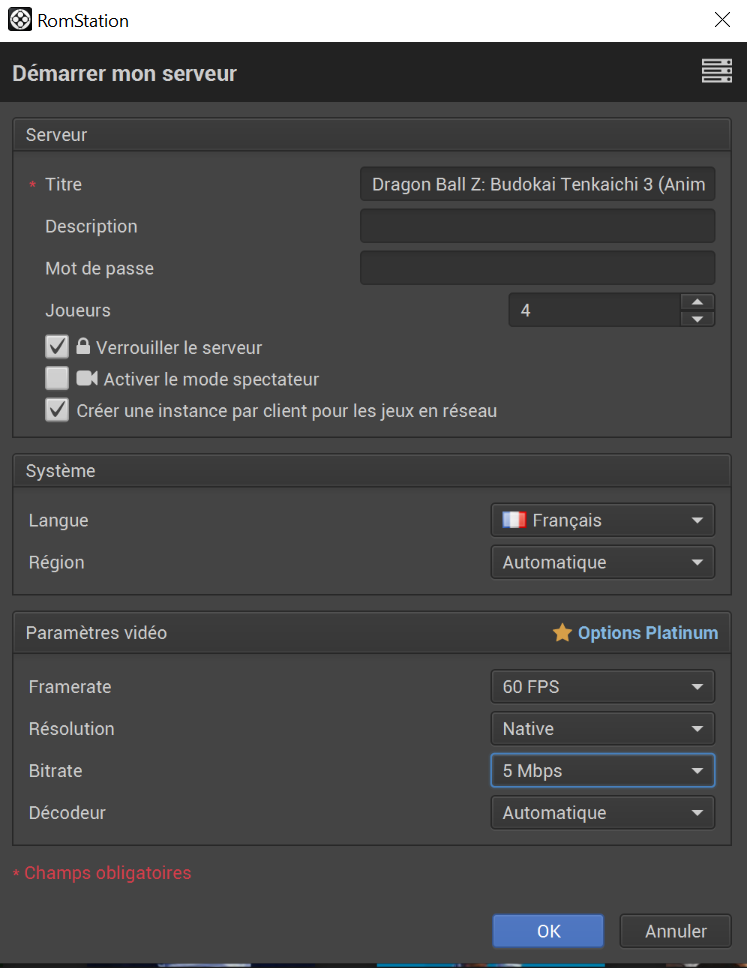Image resolution: width=747 pixels, height=968 pixels.
Task: Click into the Mot de passe field
Action: click(537, 268)
